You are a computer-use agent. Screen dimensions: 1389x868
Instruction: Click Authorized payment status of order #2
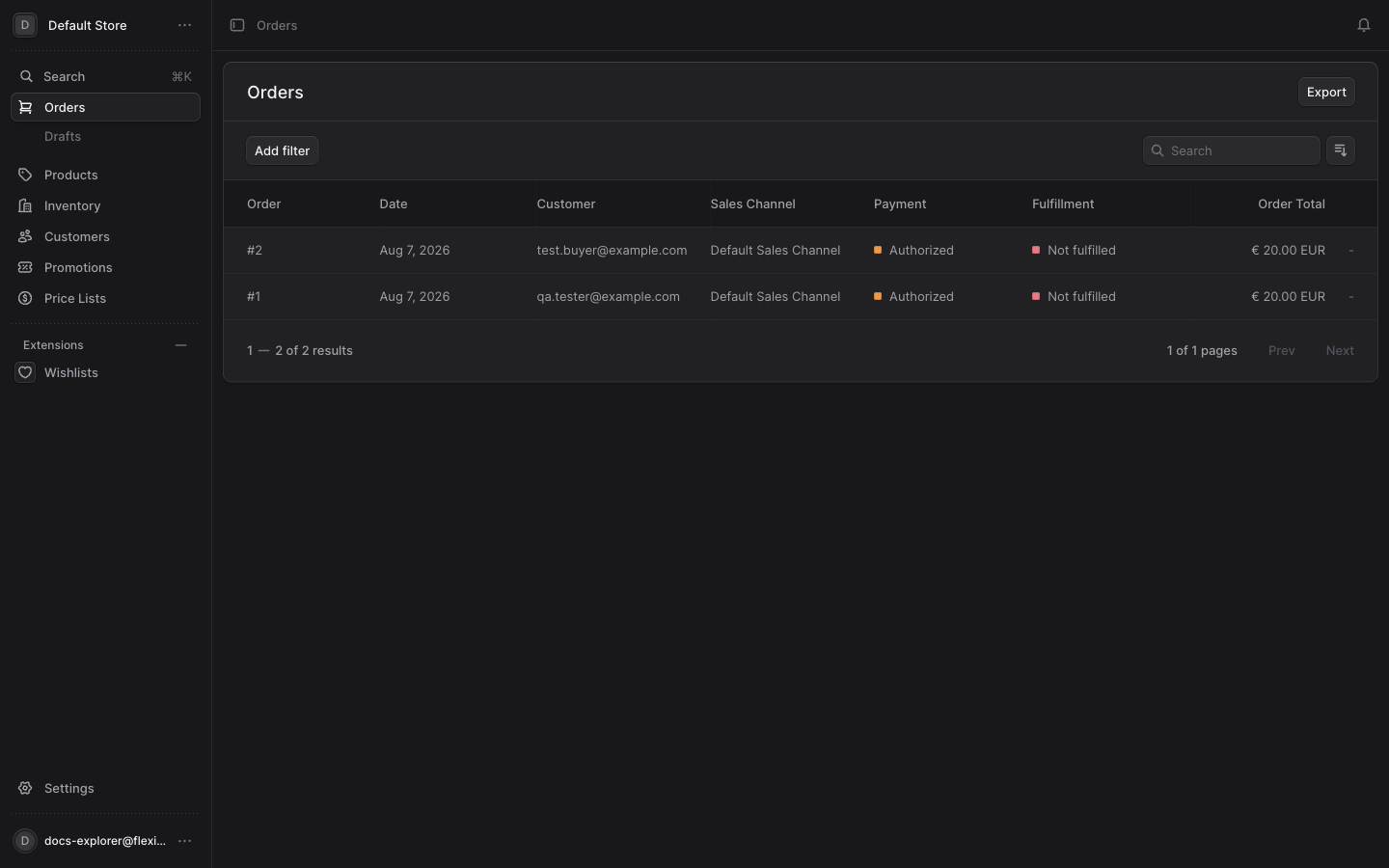click(913, 250)
